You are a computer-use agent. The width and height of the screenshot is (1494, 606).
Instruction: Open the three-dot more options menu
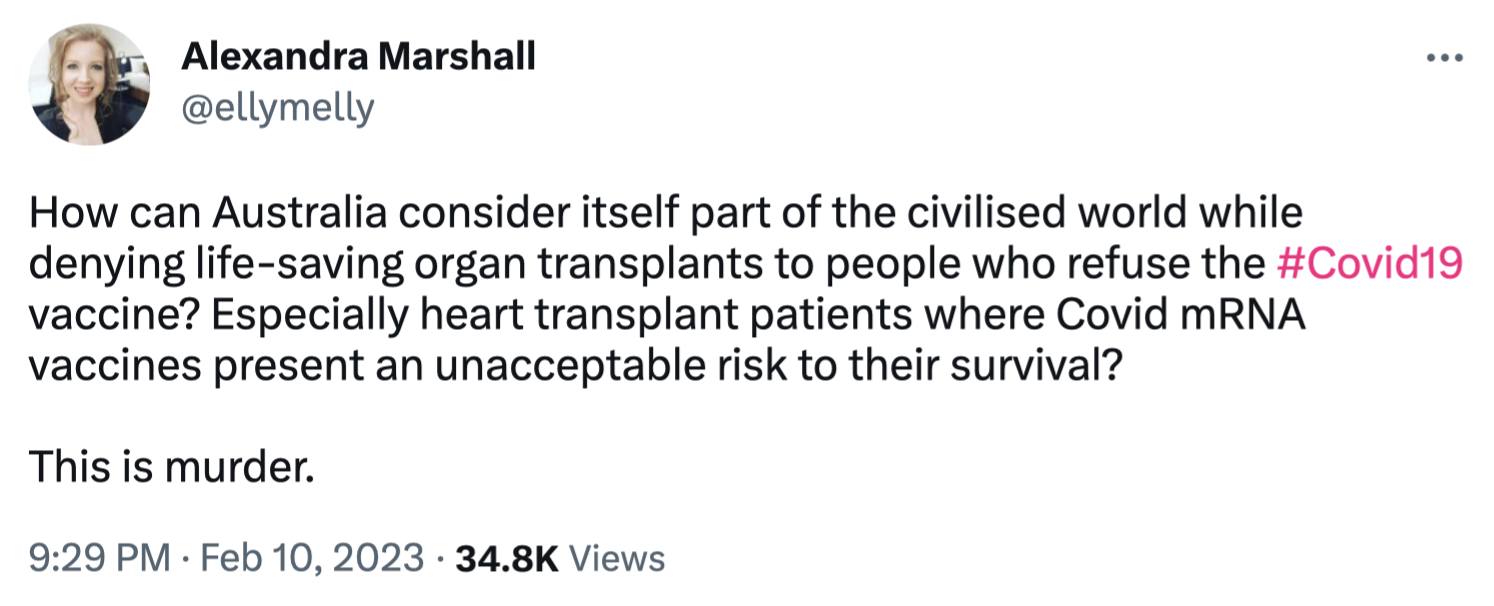pos(1445,58)
